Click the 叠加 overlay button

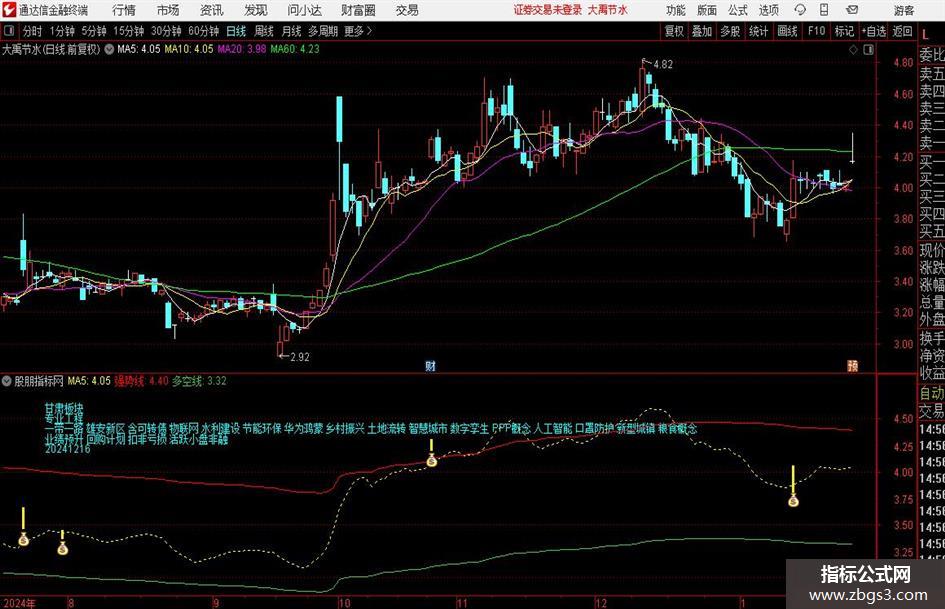point(702,31)
